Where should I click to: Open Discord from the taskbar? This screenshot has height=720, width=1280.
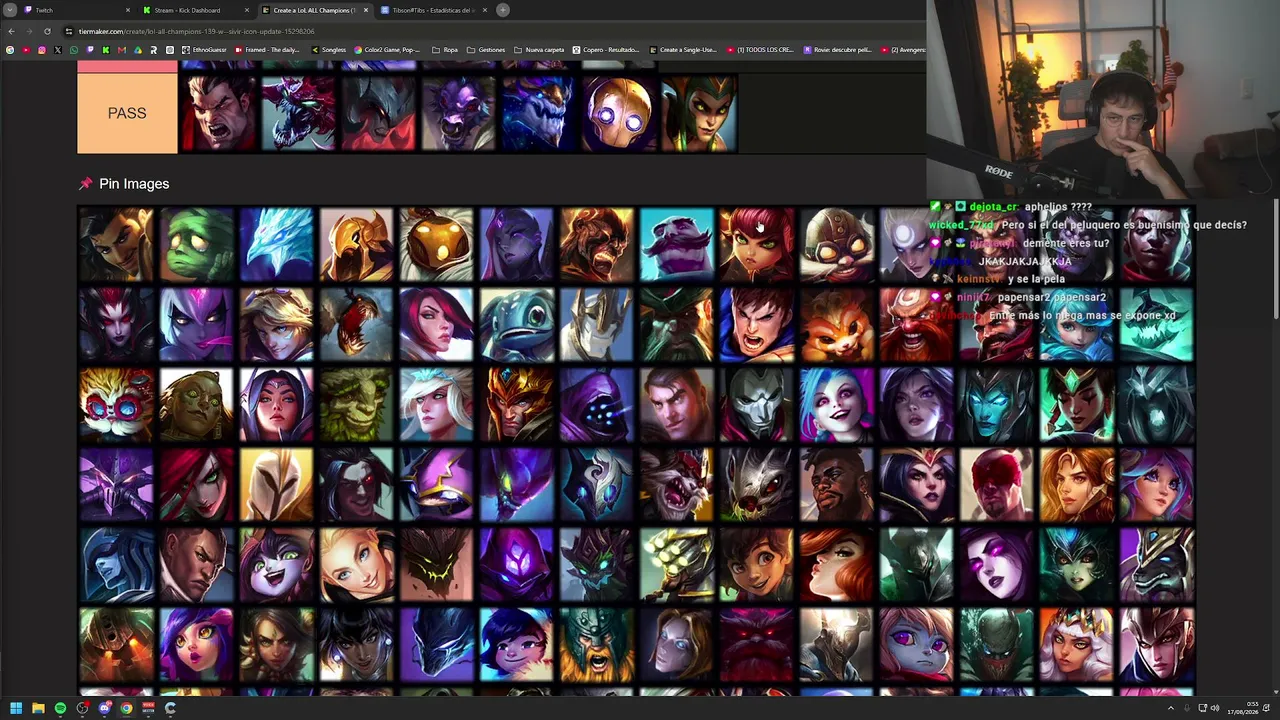coord(104,708)
